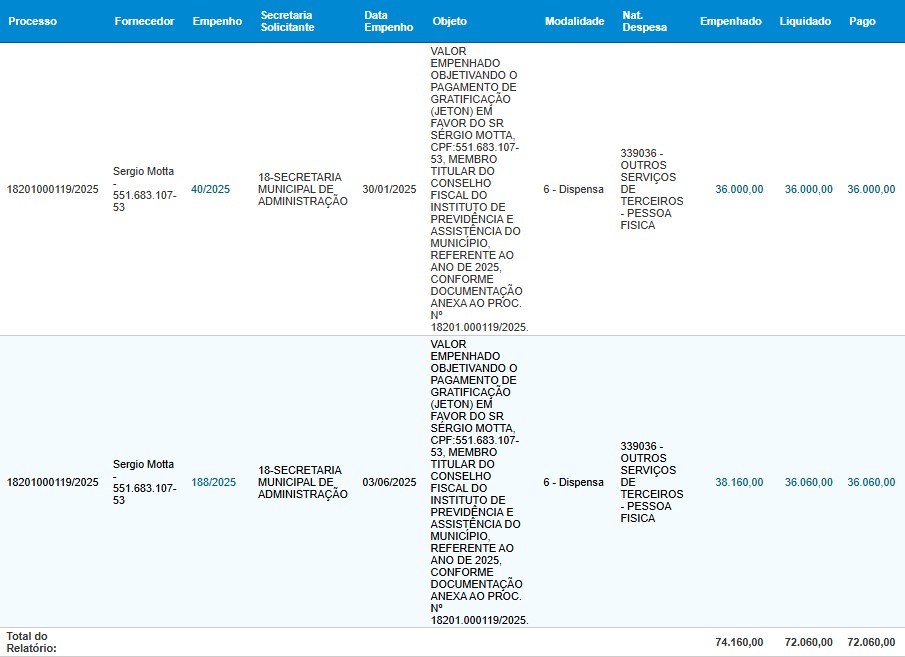Screen dimensions: 905x657
Task: Click the Data Empenho column header
Action: click(x=389, y=21)
